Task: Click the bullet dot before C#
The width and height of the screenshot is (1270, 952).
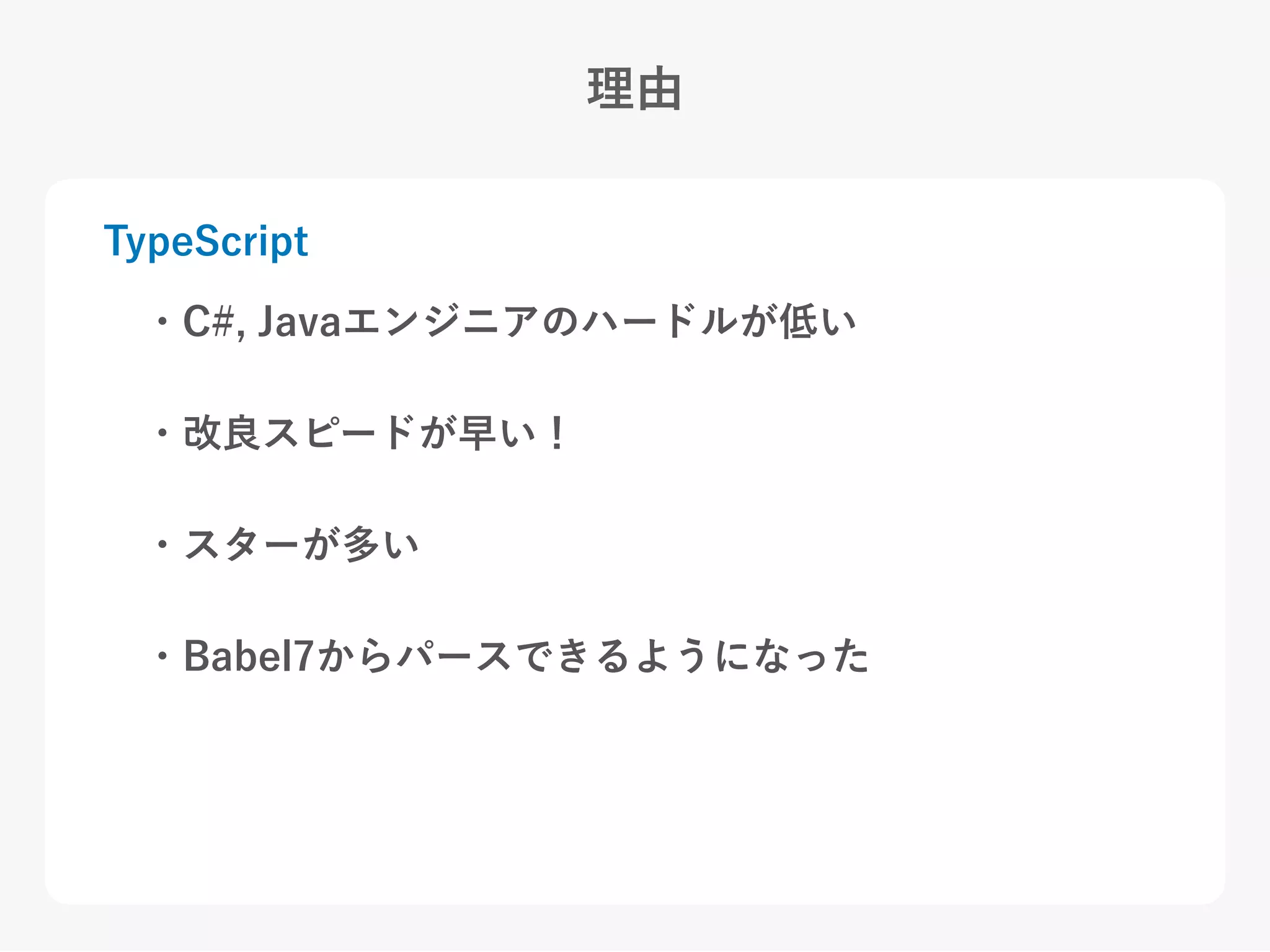Action: (x=162, y=322)
